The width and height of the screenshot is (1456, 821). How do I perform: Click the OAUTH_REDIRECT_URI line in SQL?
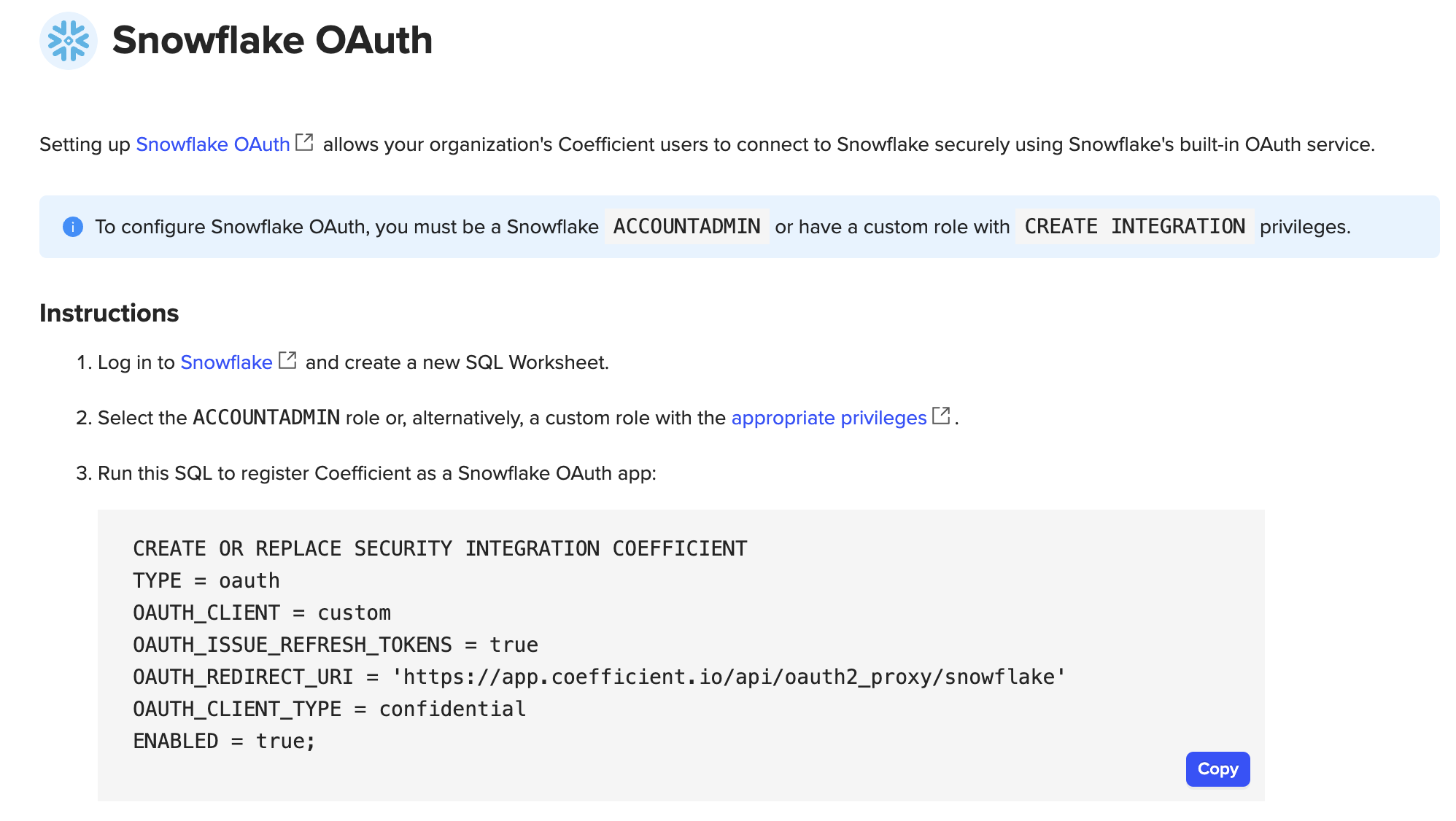pyautogui.click(x=599, y=677)
